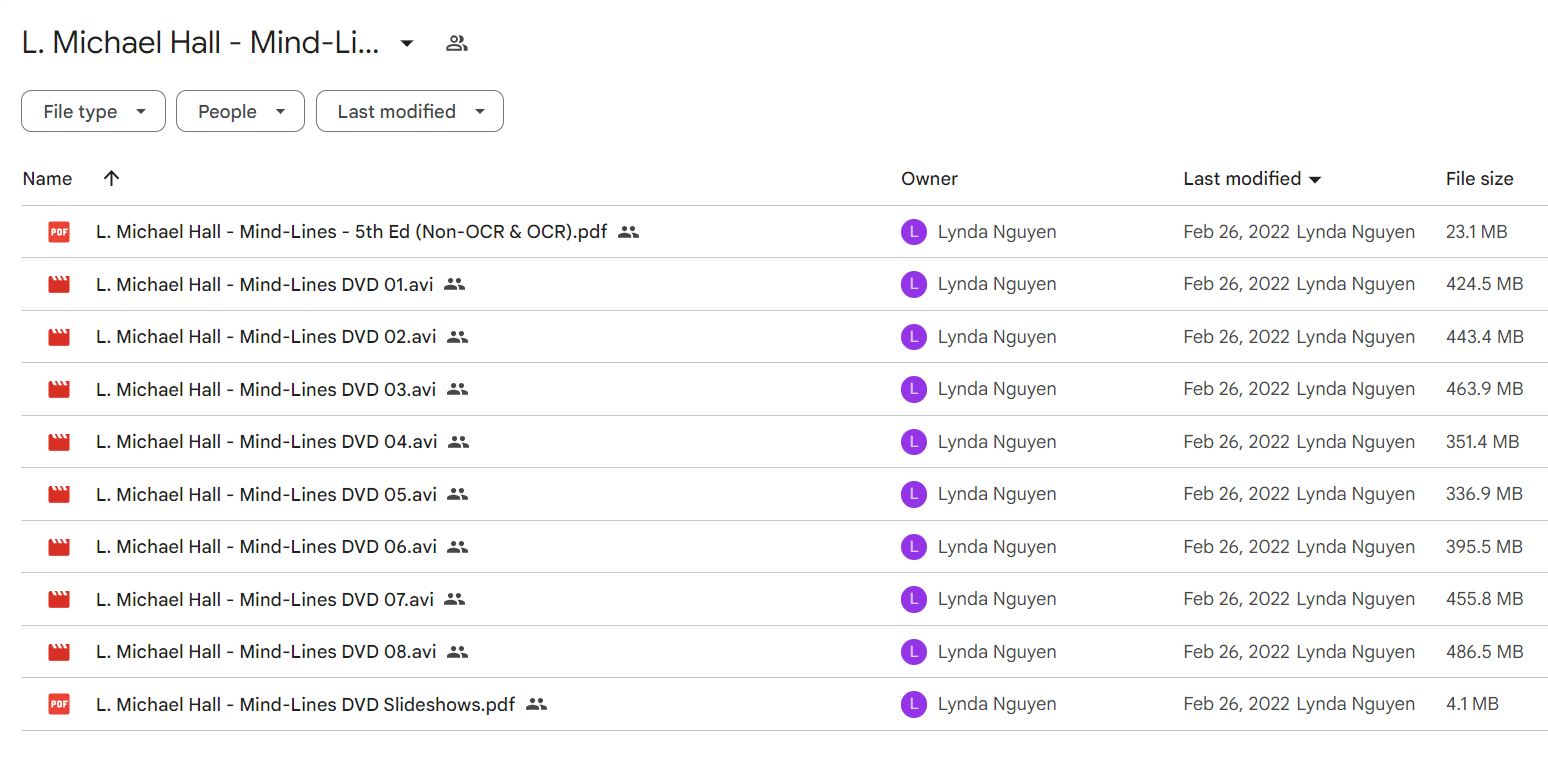The width and height of the screenshot is (1548, 776).
Task: Click the sort direction arrow beside Name
Action: (x=112, y=178)
